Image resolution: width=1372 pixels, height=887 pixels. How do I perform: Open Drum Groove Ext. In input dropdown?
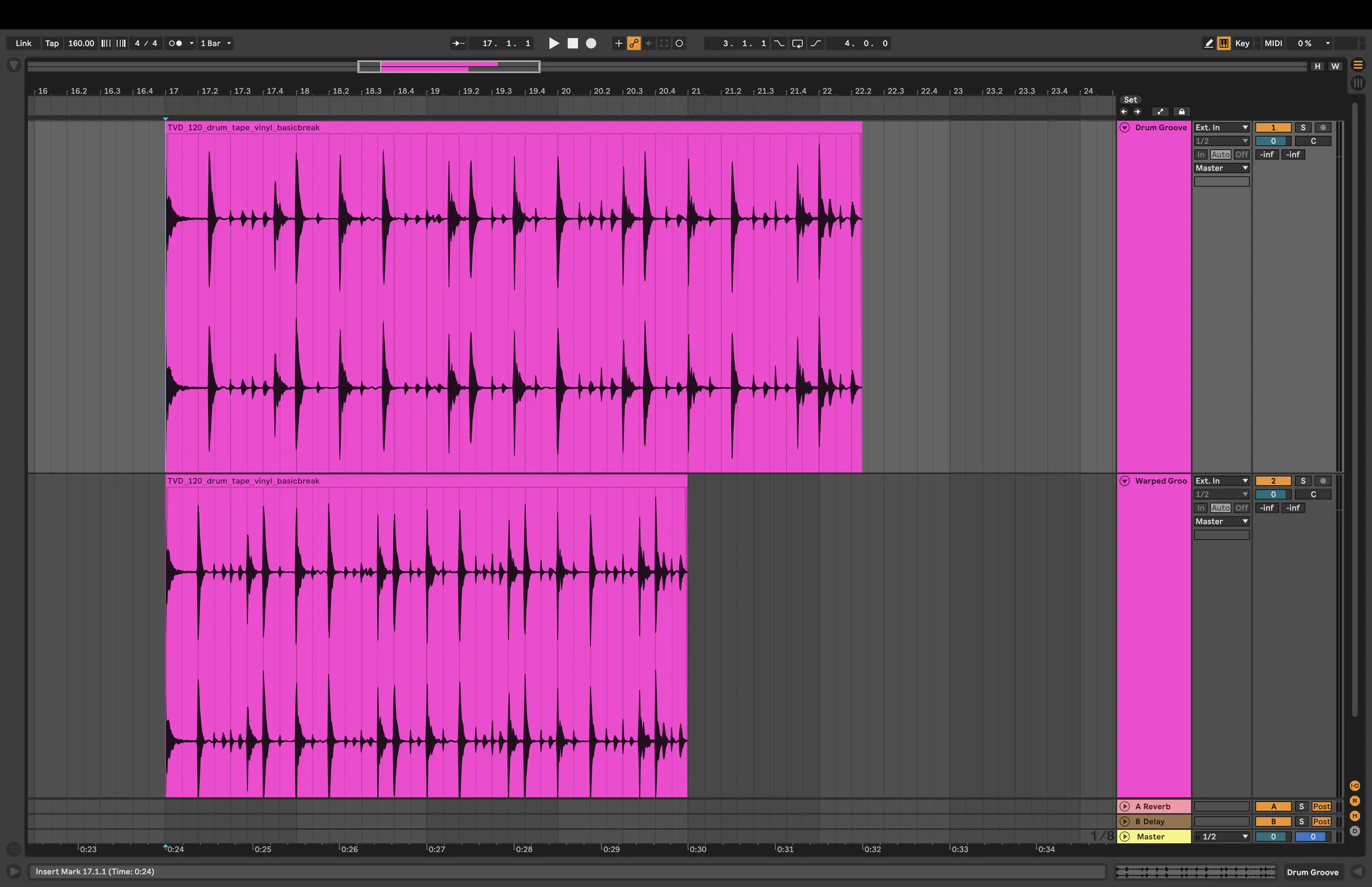point(1221,127)
